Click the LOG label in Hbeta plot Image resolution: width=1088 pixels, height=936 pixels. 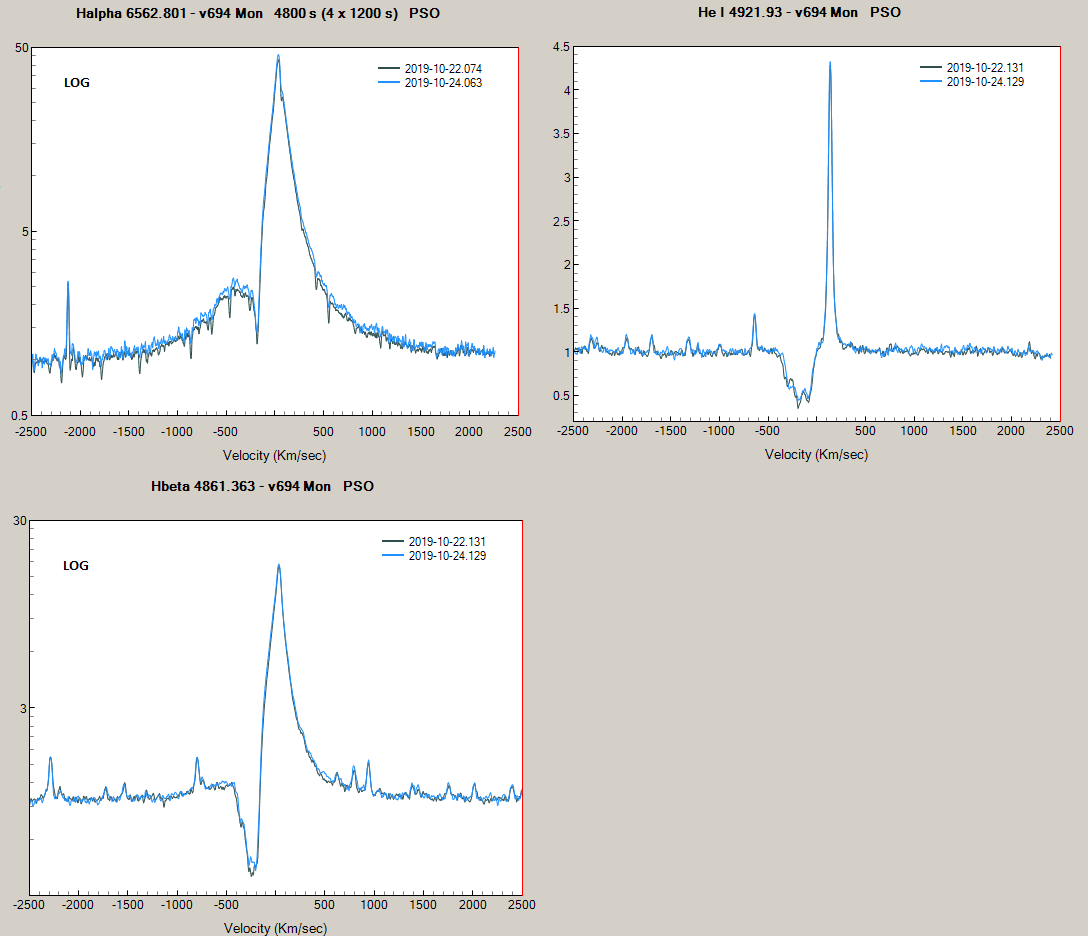click(76, 566)
